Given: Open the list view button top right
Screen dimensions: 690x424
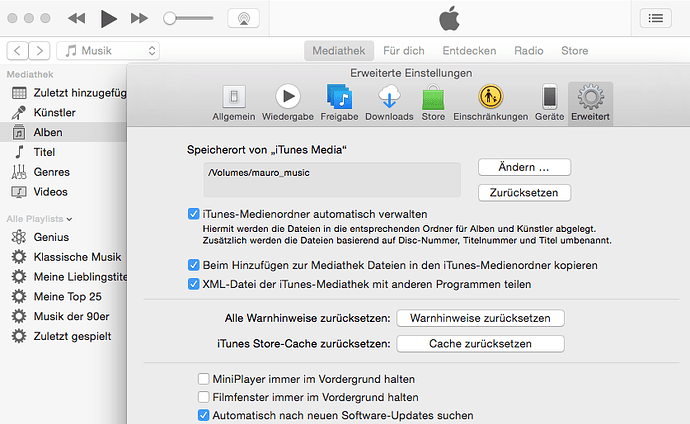Looking at the screenshot, I should (656, 18).
